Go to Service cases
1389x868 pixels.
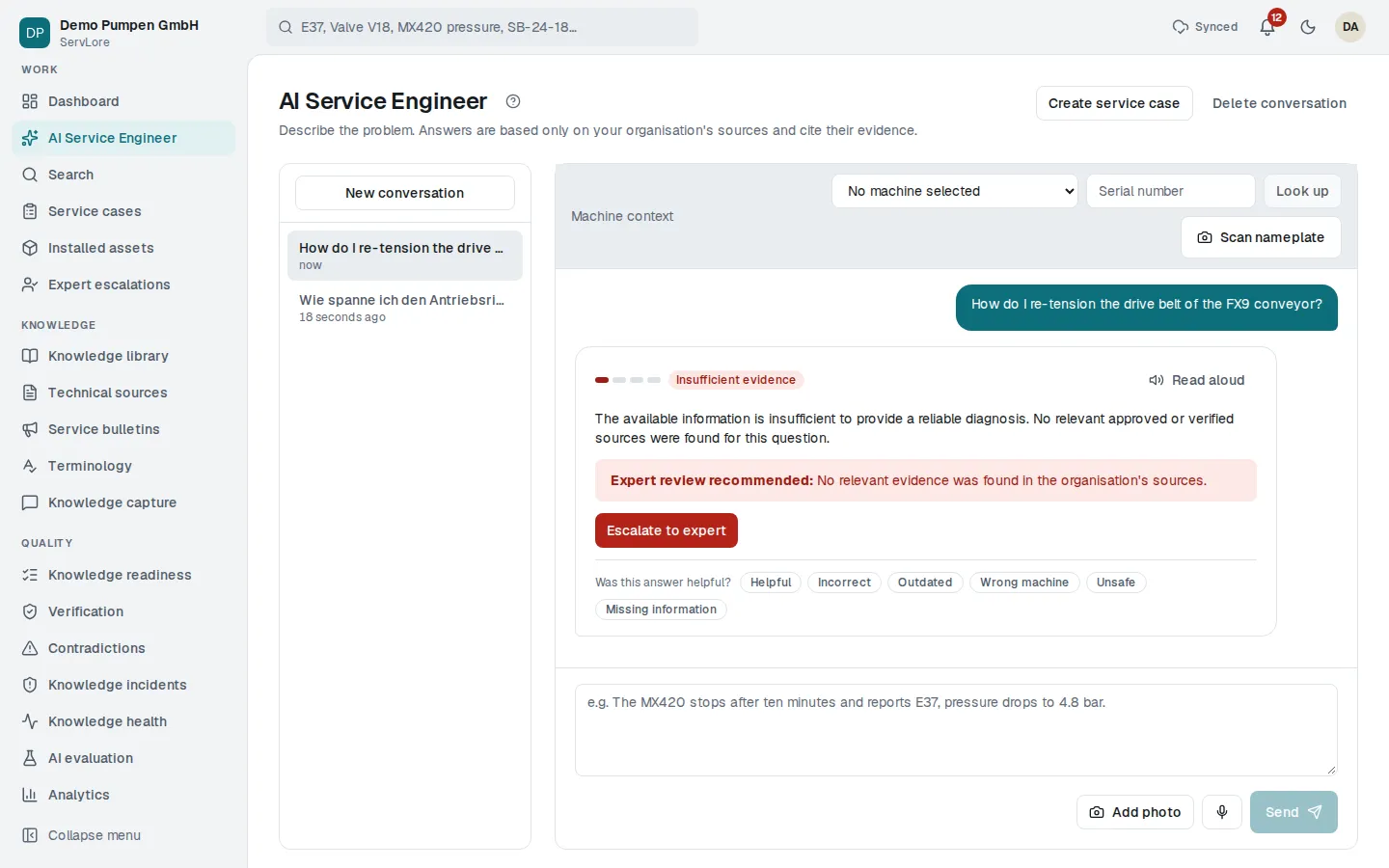point(123,211)
